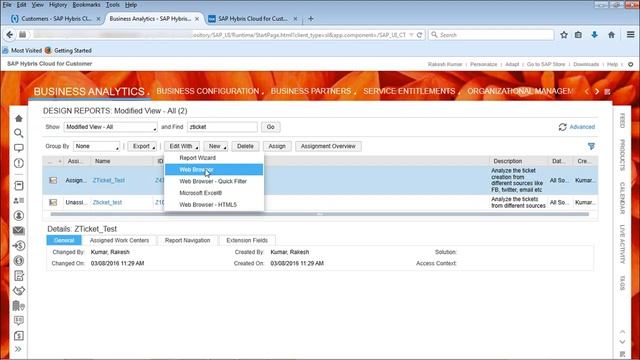This screenshot has height=360, width=640.
Task: Click the magnifier search icon in sidebar
Action: tap(18, 133)
